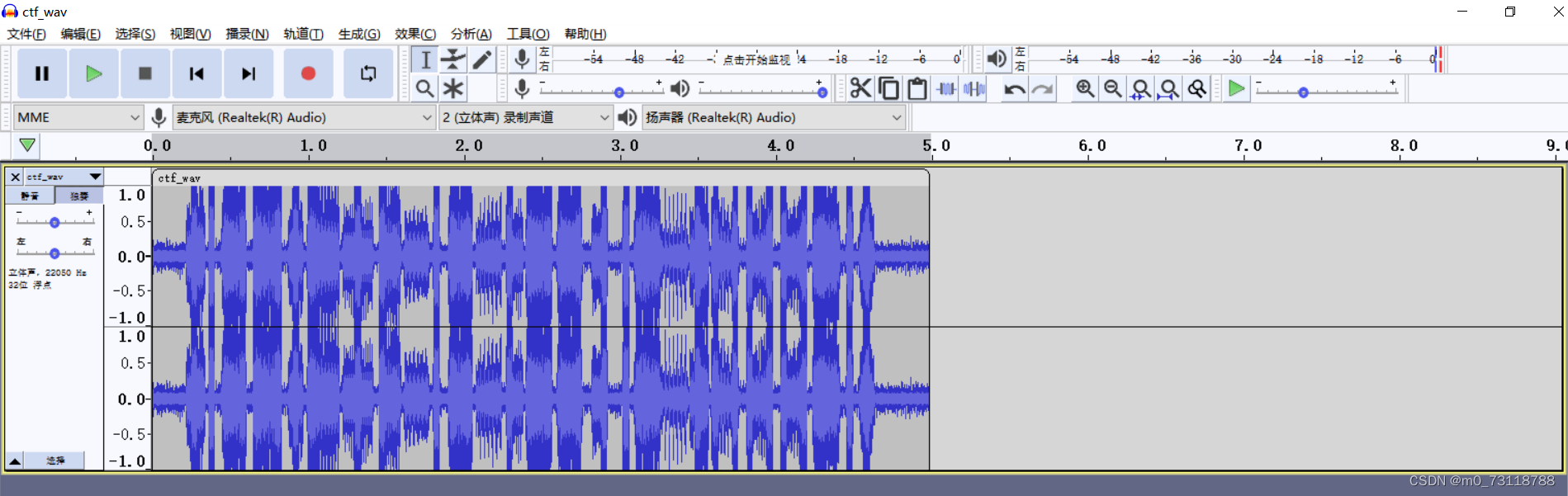Open the ctf_wav track name dropdown menu
Viewport: 1568px width, 496px height.
coord(64,177)
